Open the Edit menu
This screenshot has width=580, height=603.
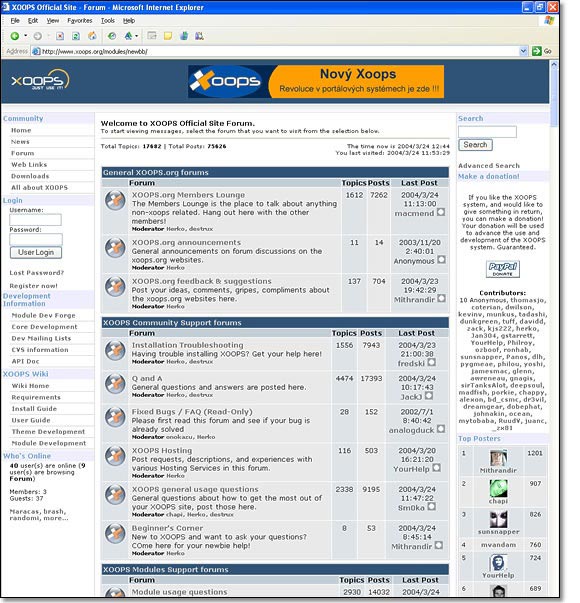[33, 20]
